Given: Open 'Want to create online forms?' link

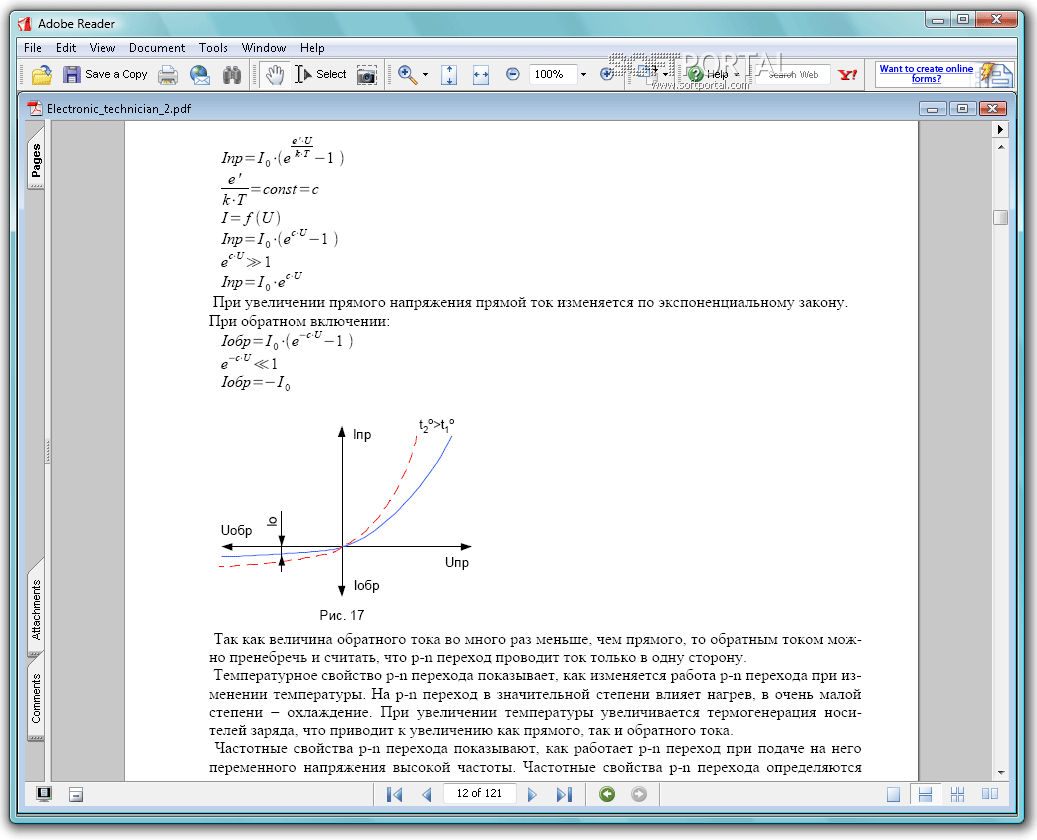Looking at the screenshot, I should (x=926, y=73).
